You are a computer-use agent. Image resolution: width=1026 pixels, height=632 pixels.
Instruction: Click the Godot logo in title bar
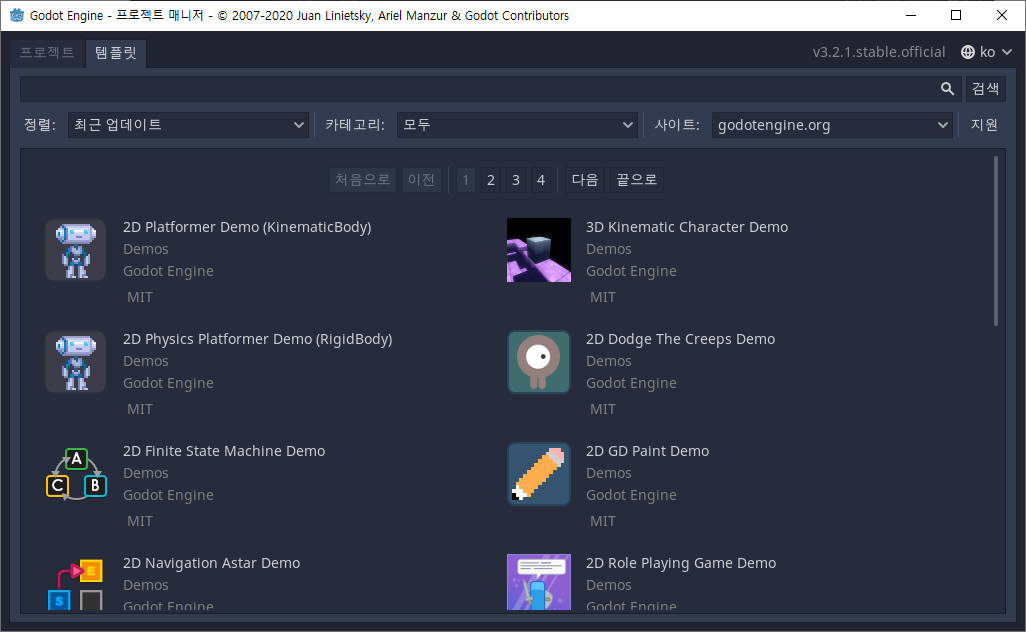tap(16, 15)
